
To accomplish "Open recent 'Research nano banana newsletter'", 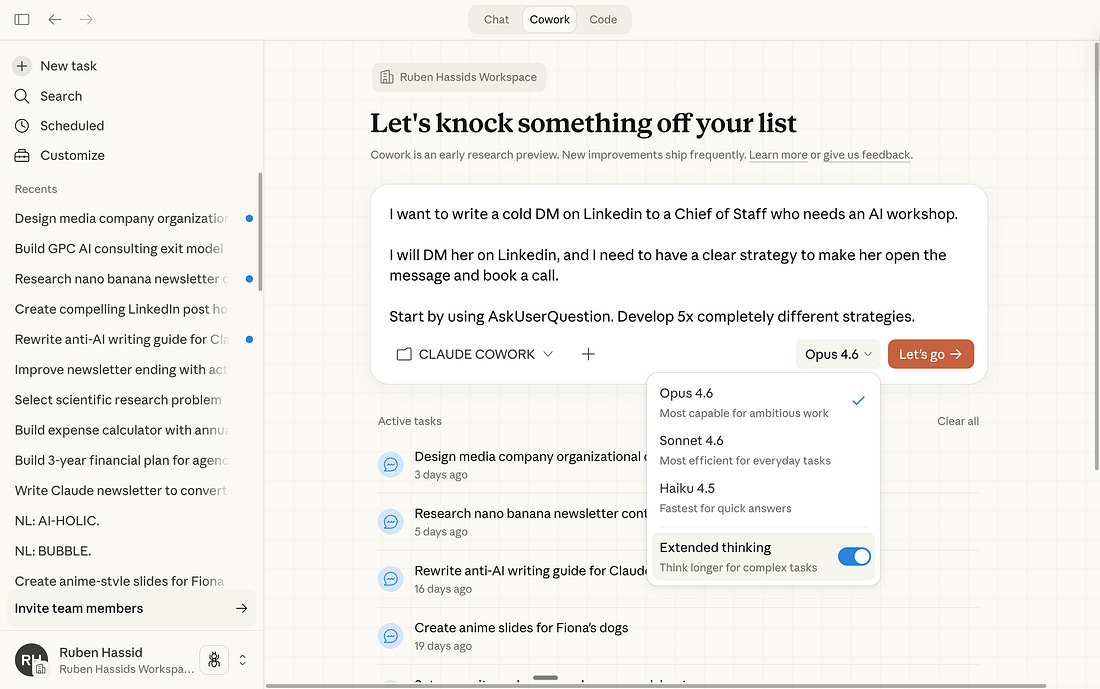I will (x=121, y=279).
